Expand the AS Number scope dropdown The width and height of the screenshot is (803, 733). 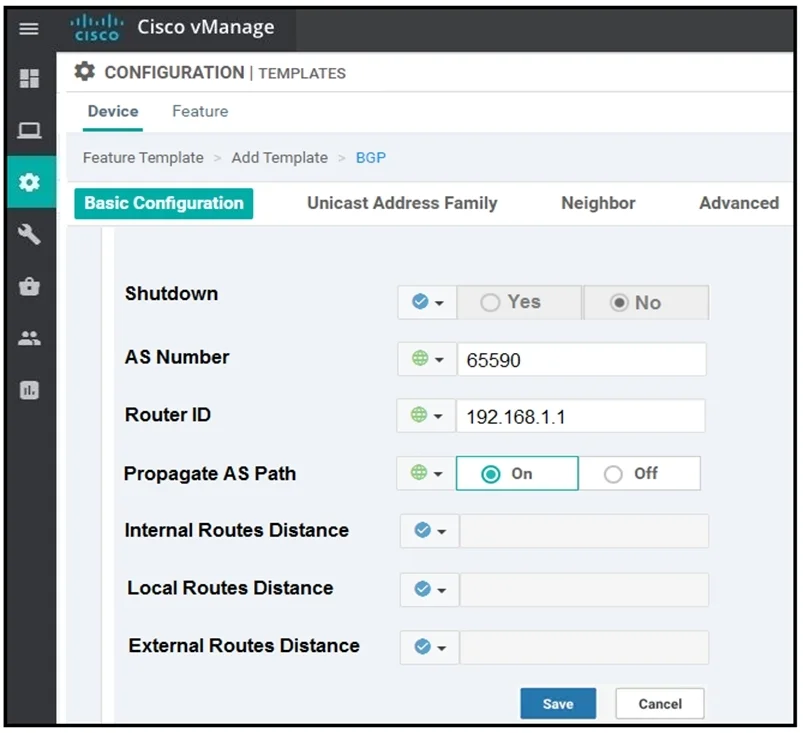427,359
